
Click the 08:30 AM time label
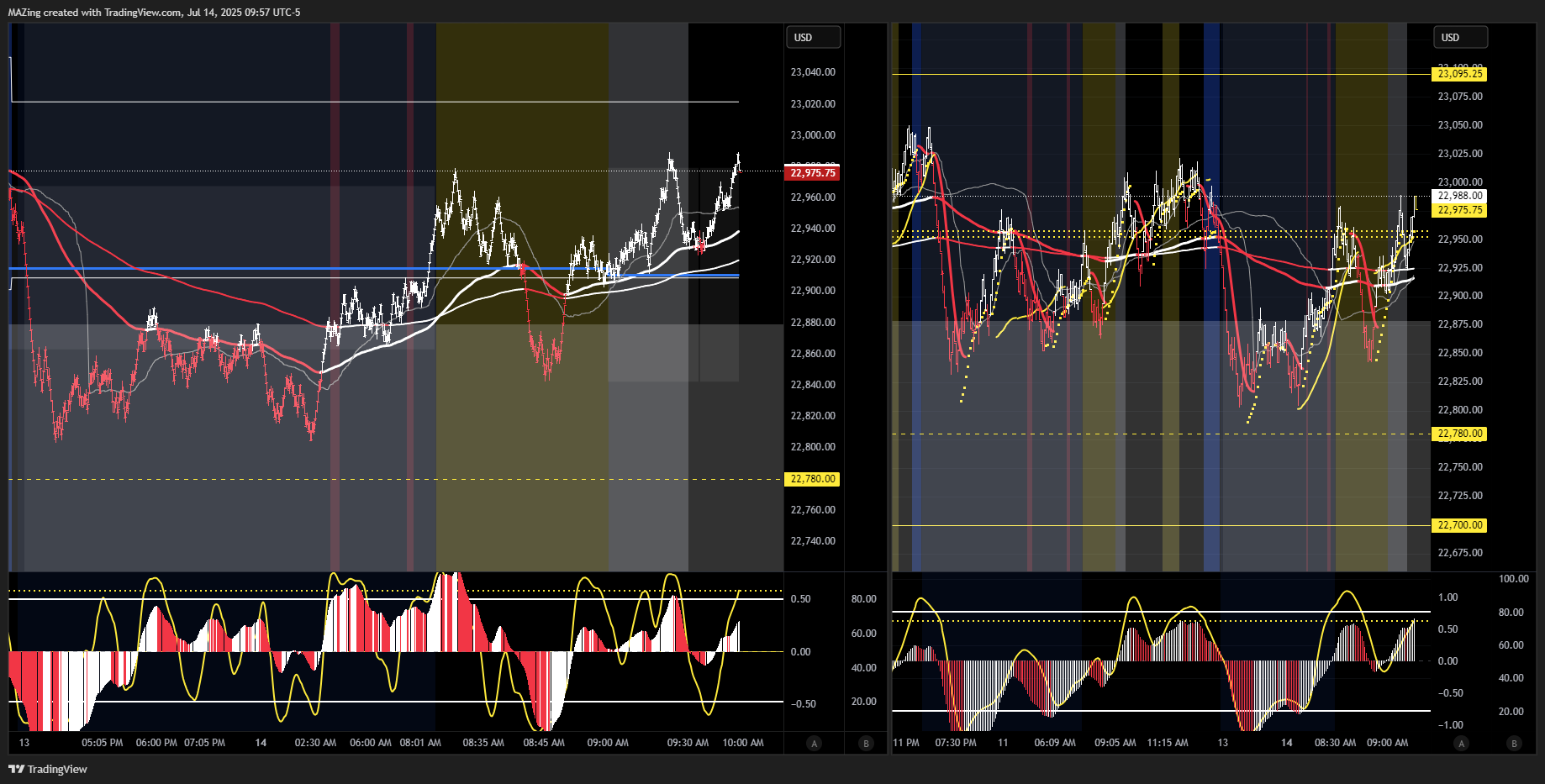point(1335,743)
